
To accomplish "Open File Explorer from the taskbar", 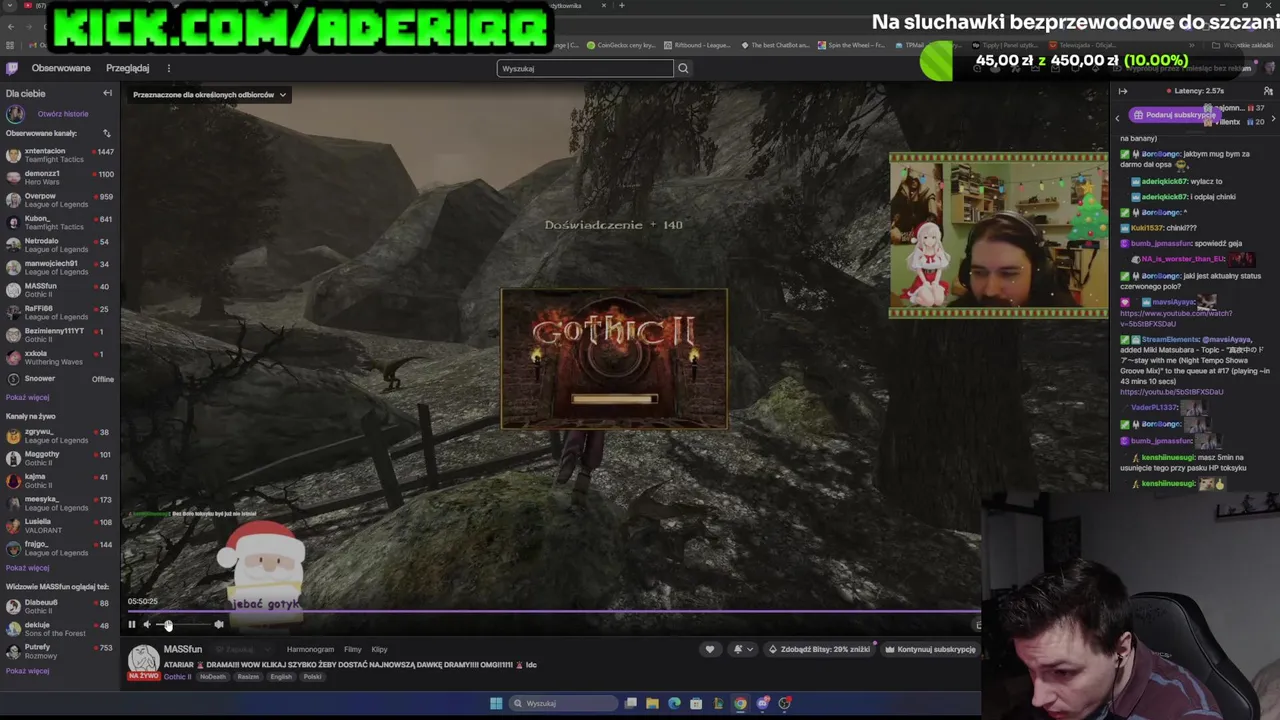I will (652, 703).
